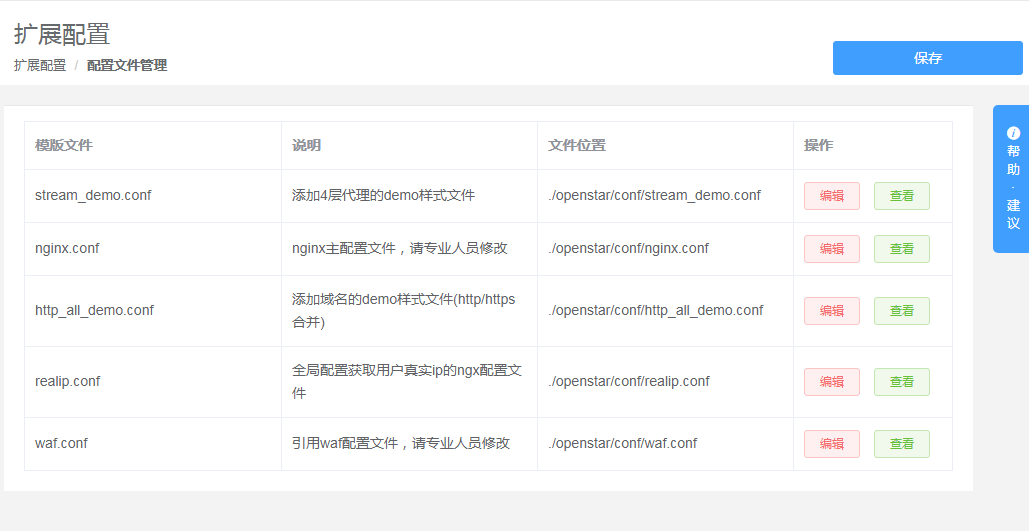This screenshot has height=531, width=1029.
Task: Click the blue 保存 save button
Action: point(927,58)
